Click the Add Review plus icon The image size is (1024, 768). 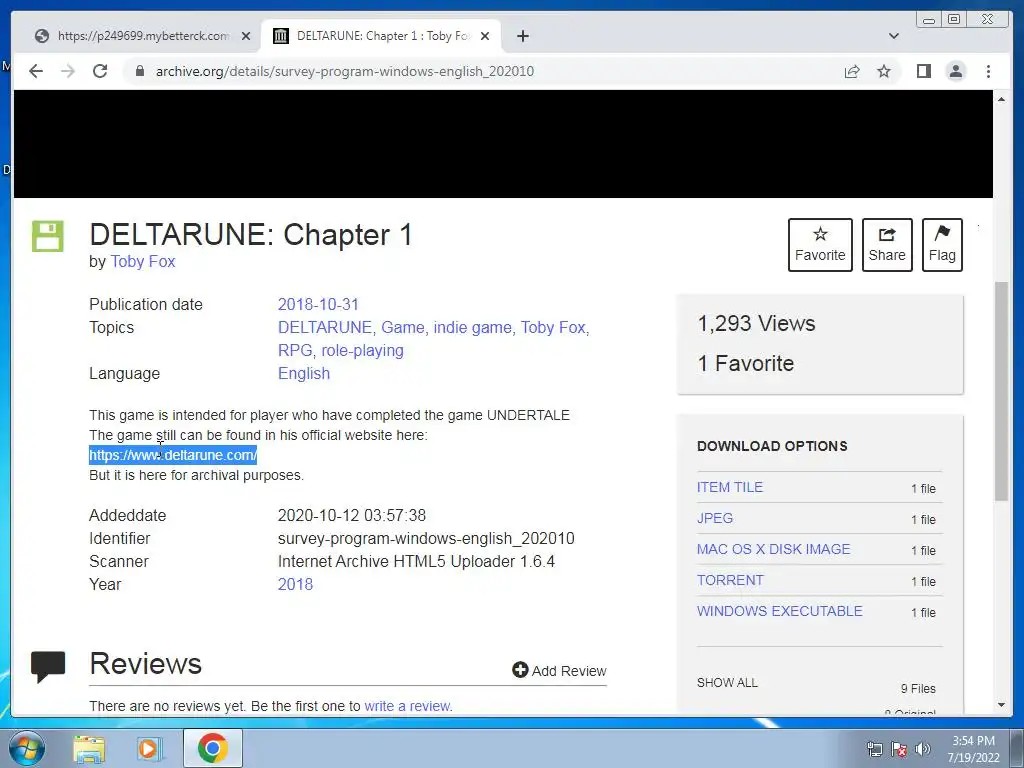pos(520,670)
